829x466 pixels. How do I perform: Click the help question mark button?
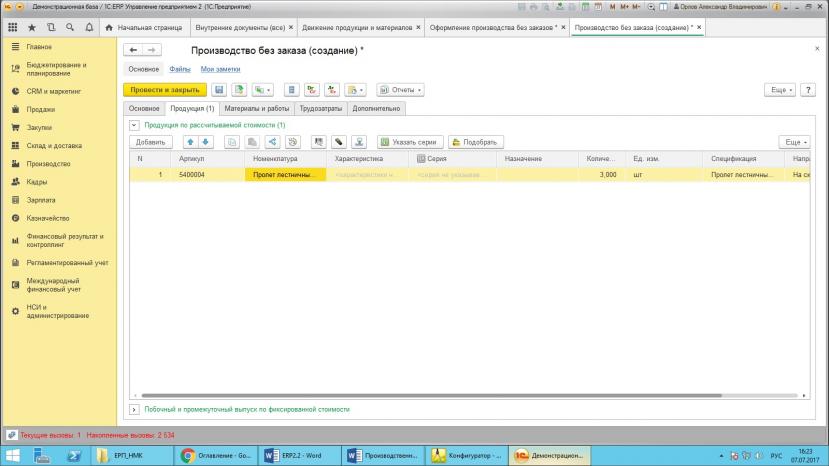[x=807, y=90]
